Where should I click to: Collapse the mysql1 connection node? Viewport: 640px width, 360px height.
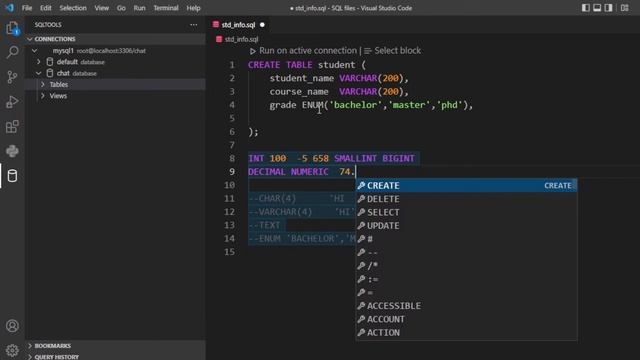[x=35, y=51]
